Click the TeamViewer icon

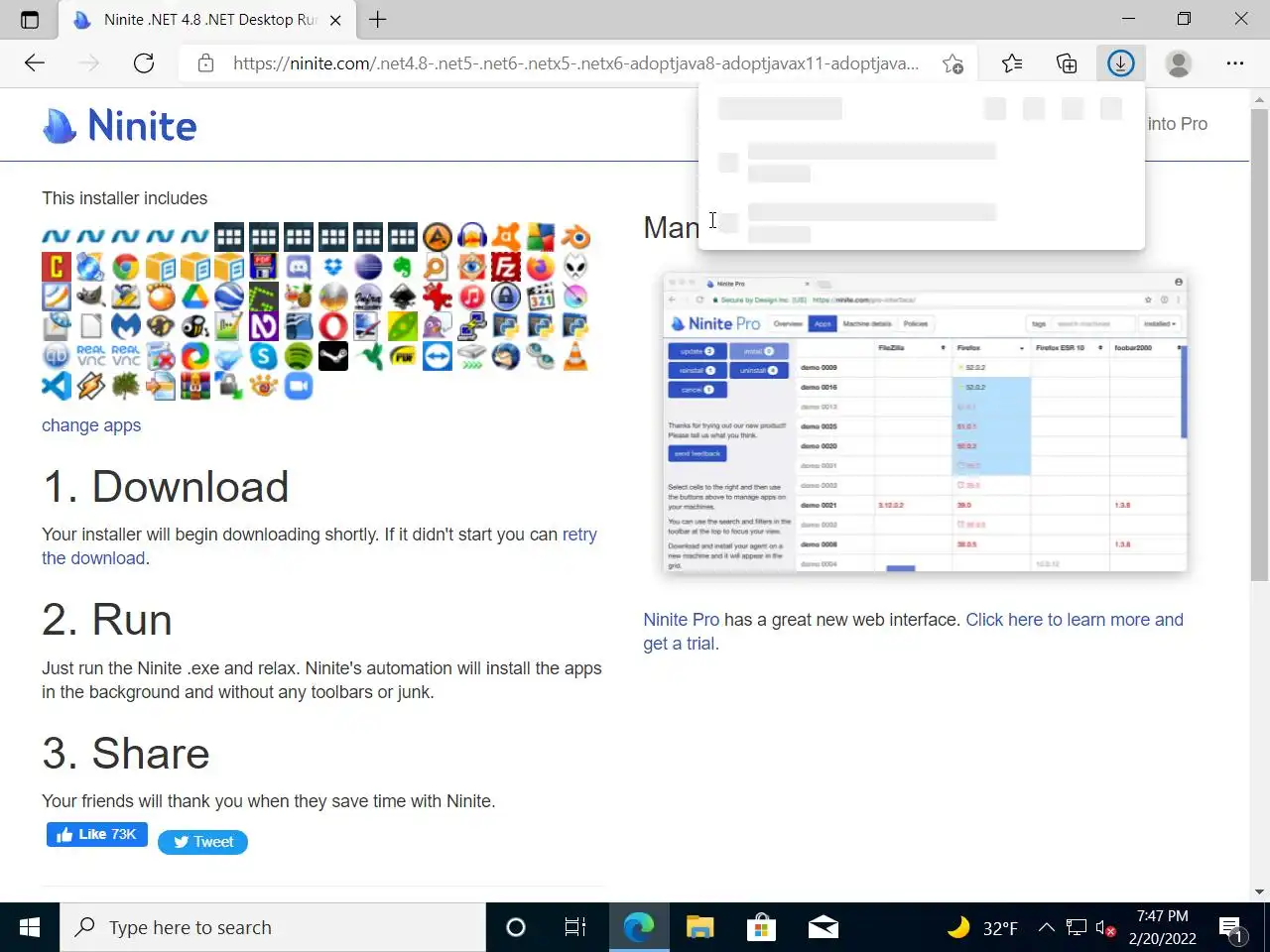[438, 355]
